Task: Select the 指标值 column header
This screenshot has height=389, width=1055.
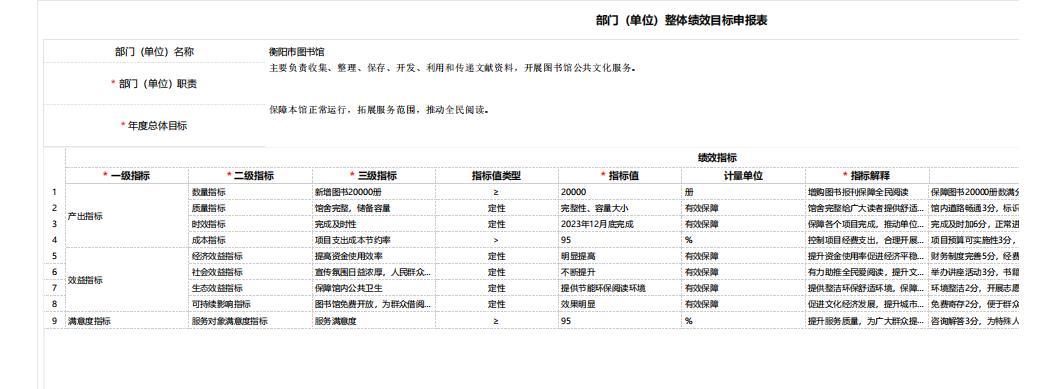Action: coord(620,176)
